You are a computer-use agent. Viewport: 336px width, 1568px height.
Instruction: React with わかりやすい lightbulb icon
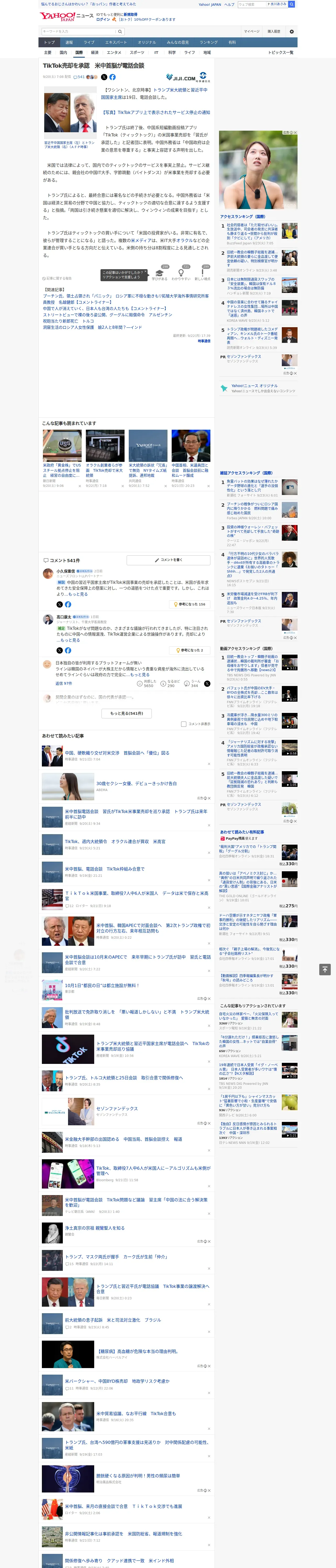tap(181, 273)
